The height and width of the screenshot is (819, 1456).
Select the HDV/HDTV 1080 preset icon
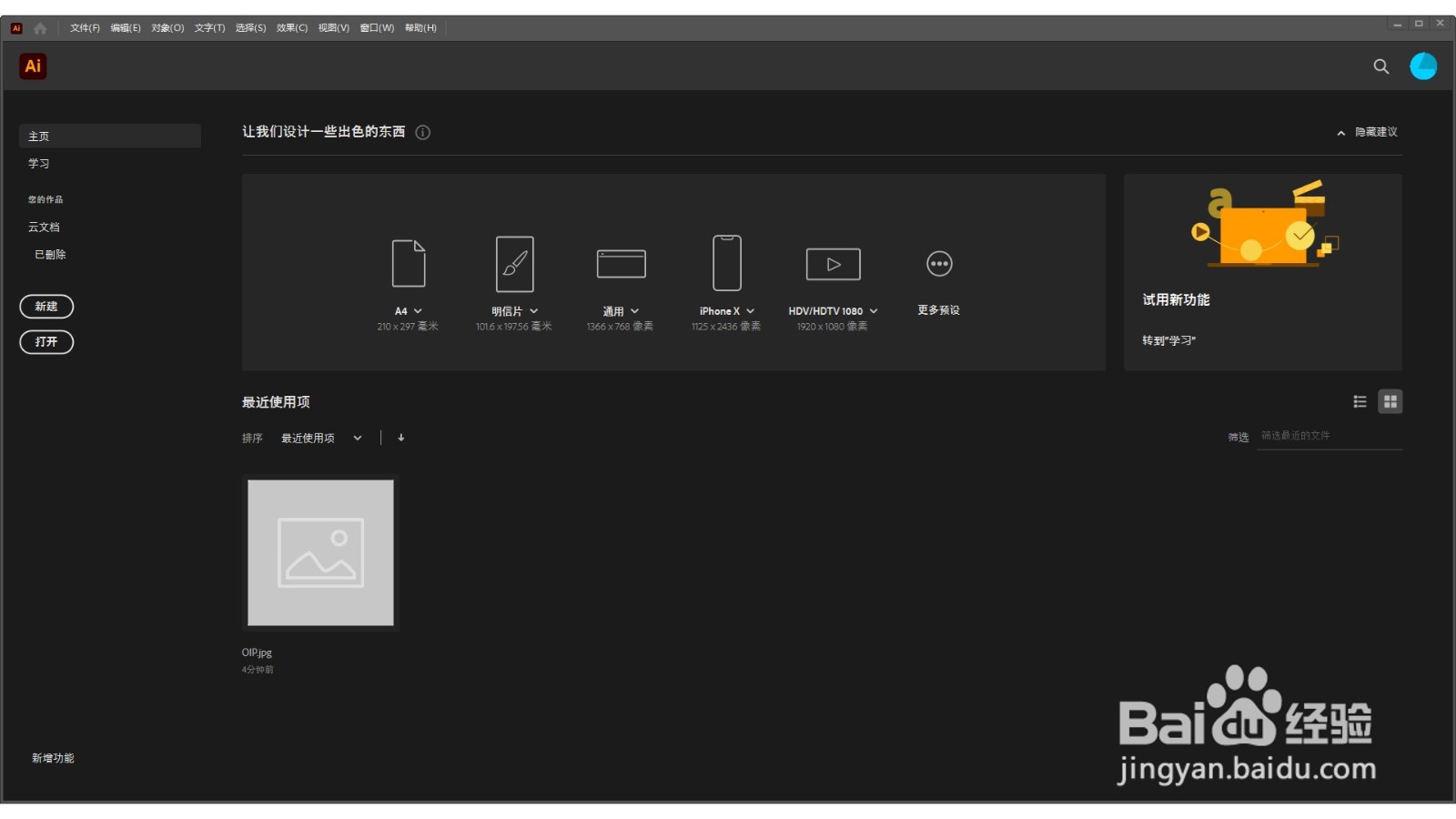(834, 264)
